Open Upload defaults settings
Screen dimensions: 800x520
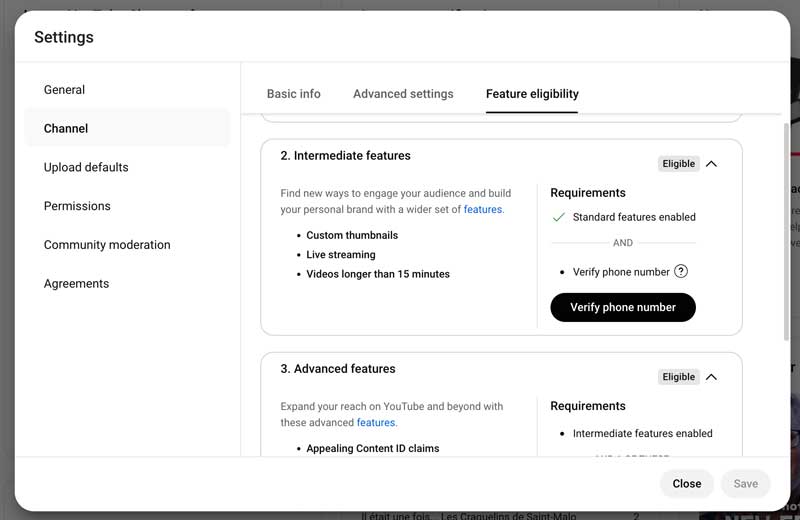coord(86,167)
